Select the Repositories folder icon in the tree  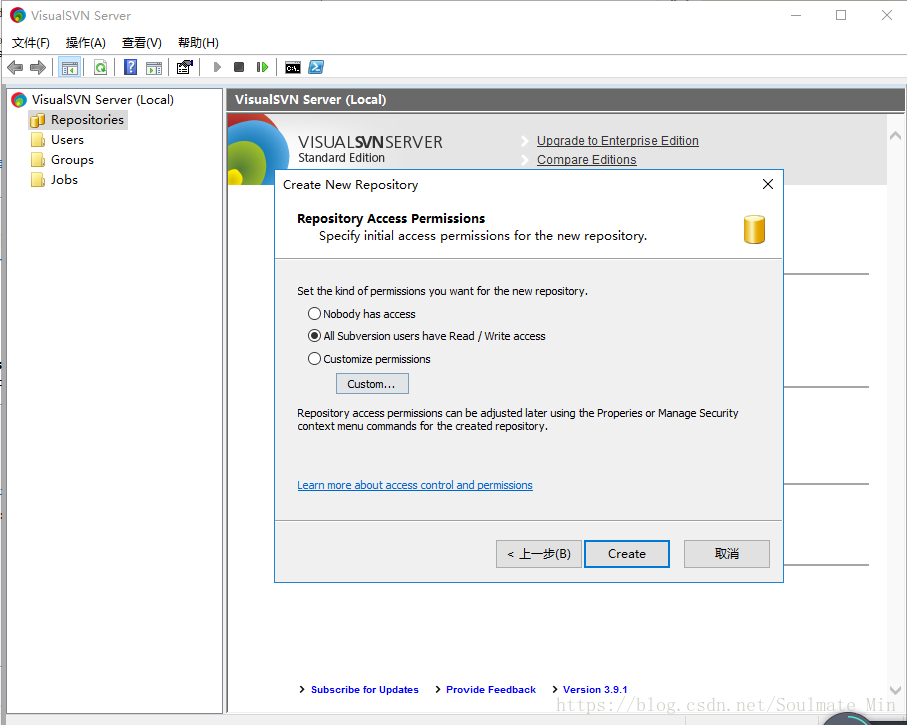point(38,120)
